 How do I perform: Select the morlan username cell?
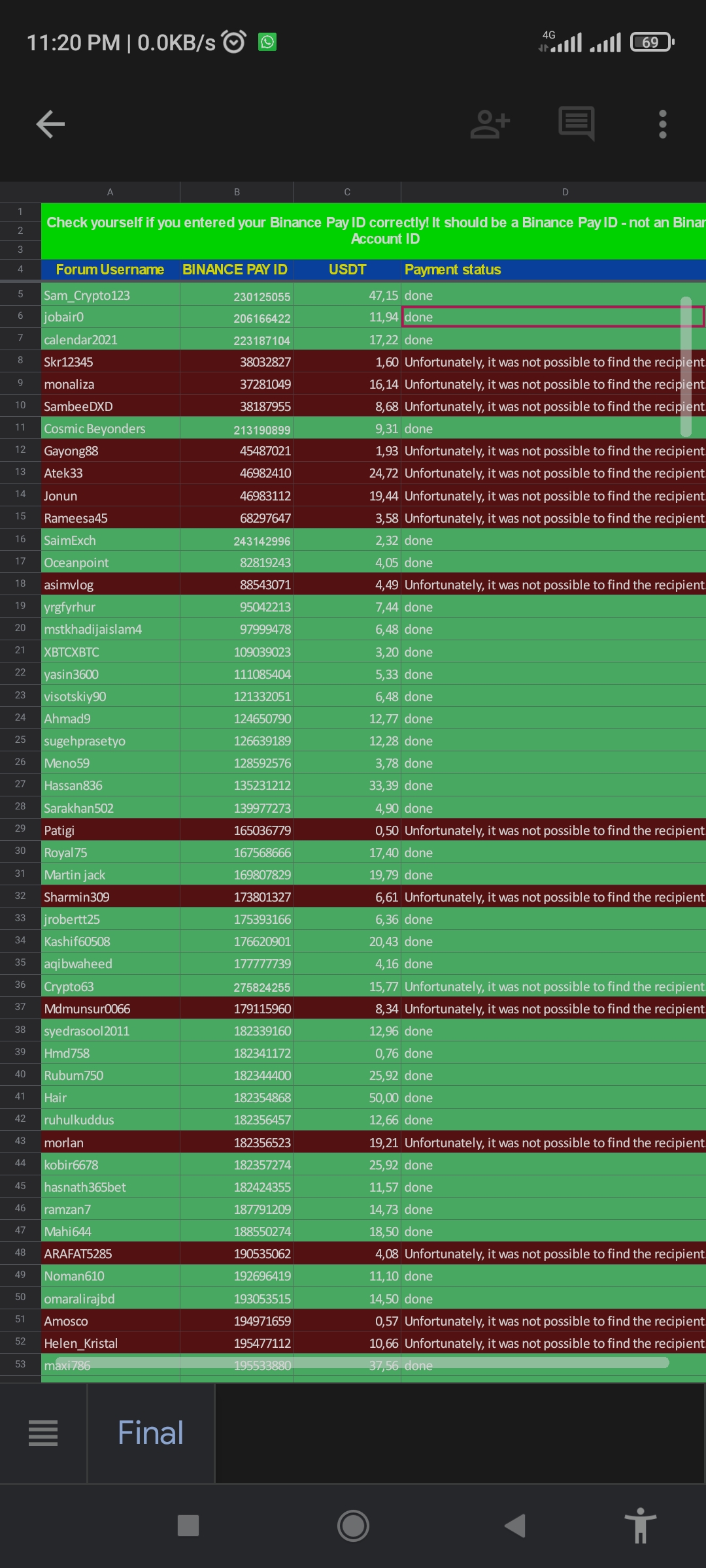110,1143
